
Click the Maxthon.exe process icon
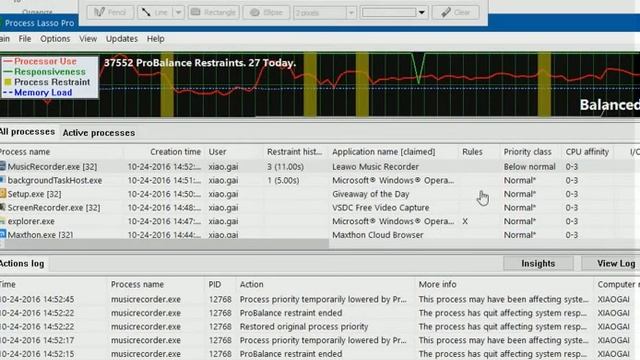[2, 234]
